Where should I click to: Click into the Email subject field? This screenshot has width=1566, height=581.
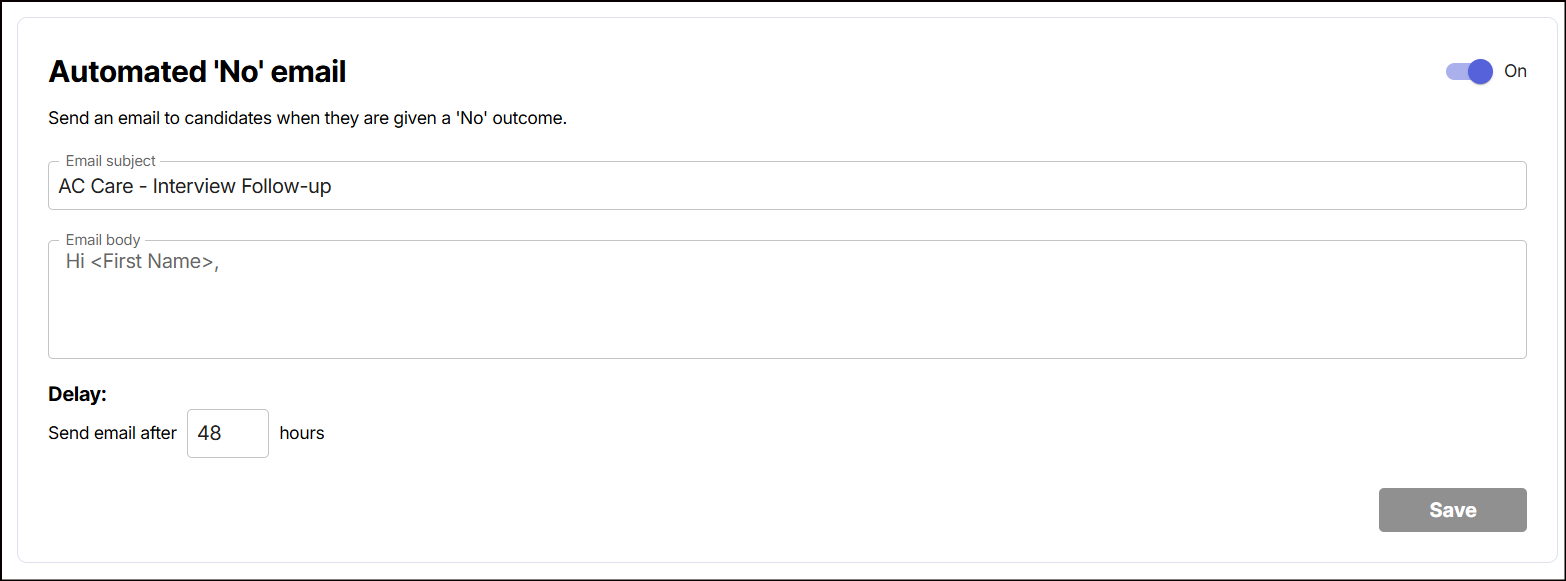(787, 186)
